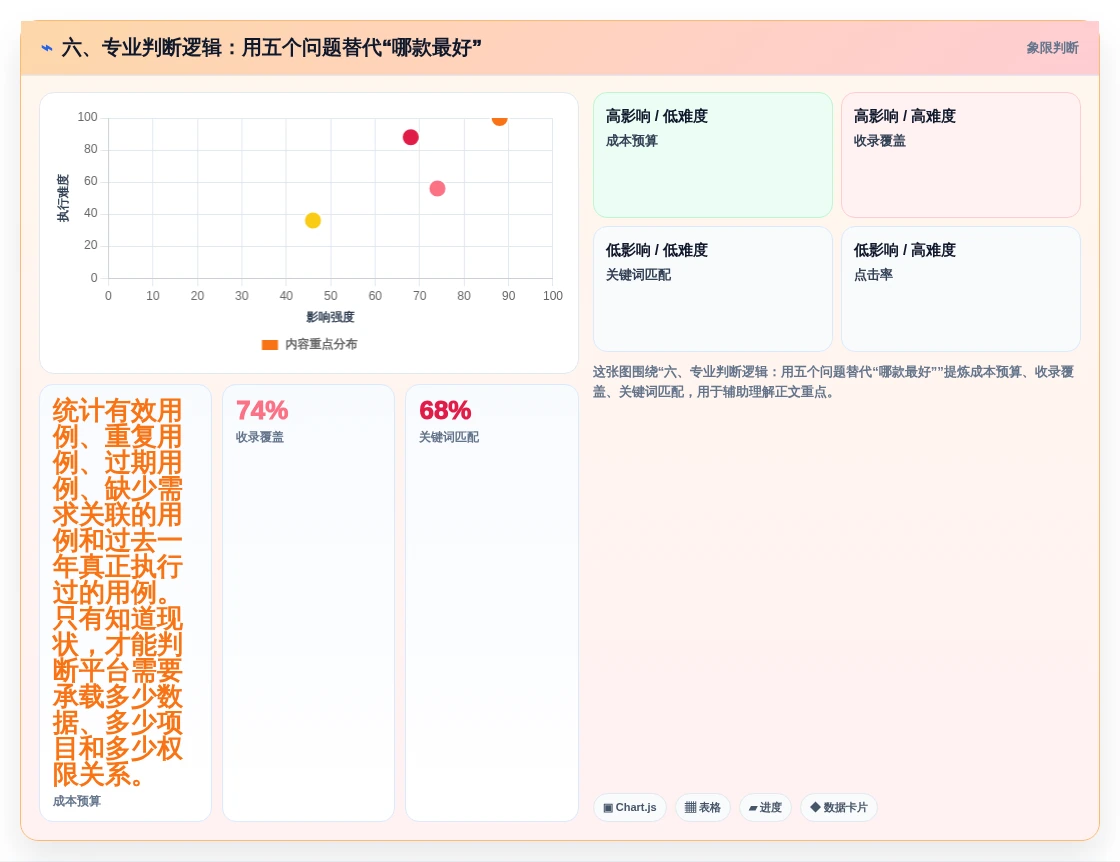
Task: Click the 关键词匹配 text in the 低影响 / 低难度 card
Action: (x=638, y=275)
